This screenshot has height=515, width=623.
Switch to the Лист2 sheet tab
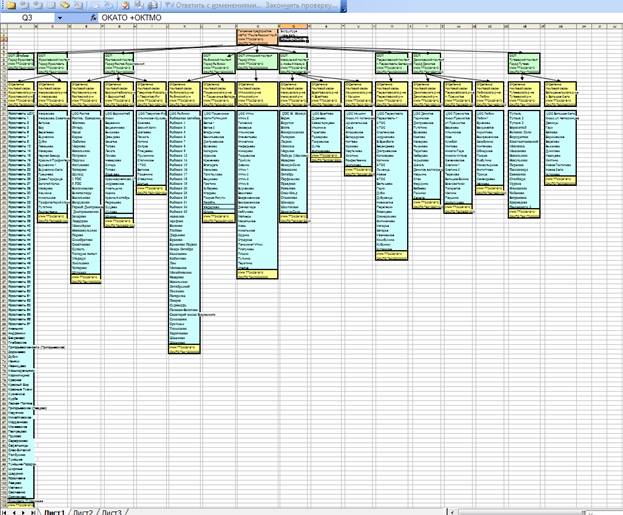coord(83,511)
